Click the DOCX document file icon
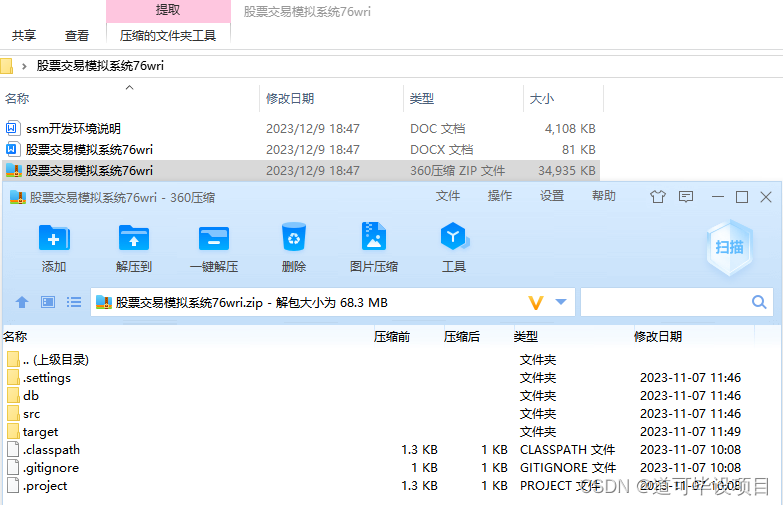This screenshot has height=505, width=783. 12,149
